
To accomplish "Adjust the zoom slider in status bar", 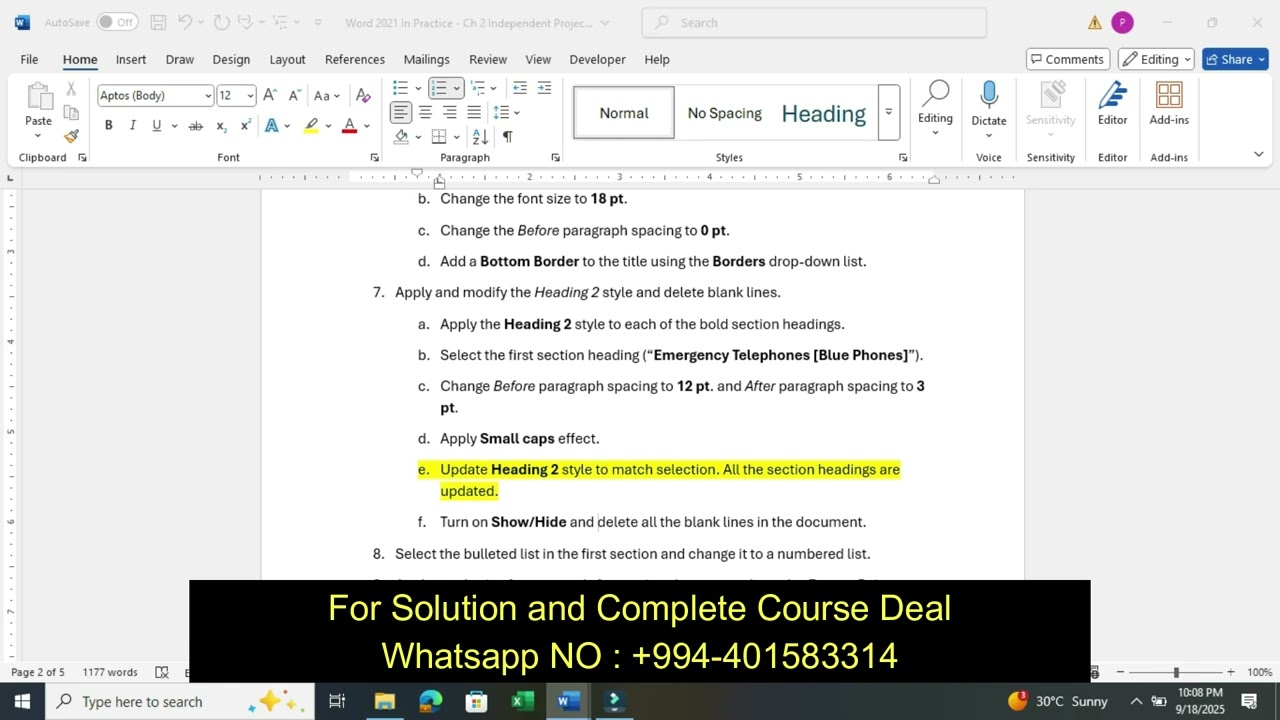I will coord(1176,673).
